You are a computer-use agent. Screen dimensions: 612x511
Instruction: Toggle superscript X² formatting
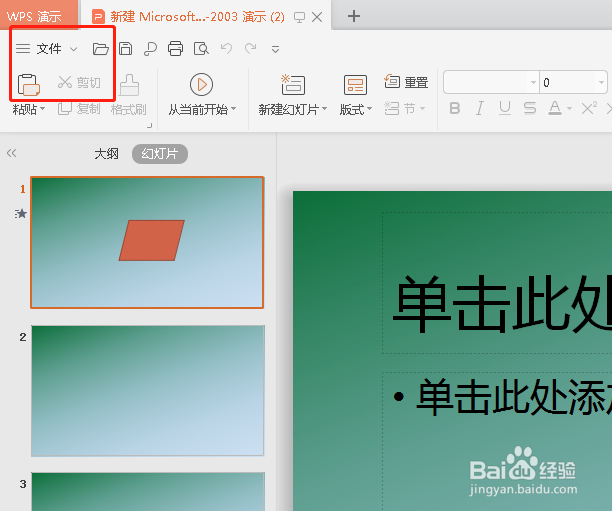click(589, 108)
